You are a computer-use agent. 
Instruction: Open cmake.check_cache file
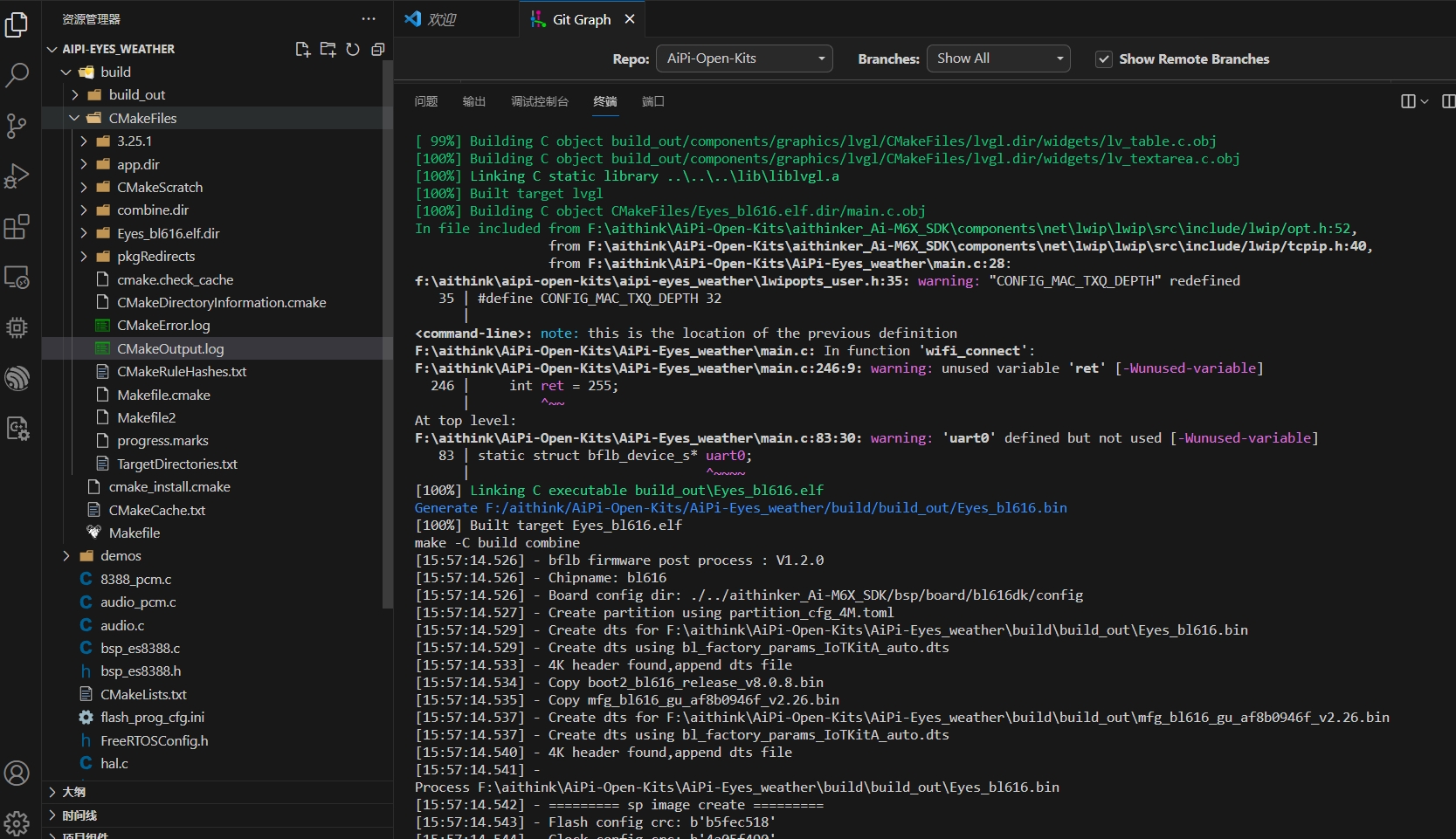pos(175,279)
